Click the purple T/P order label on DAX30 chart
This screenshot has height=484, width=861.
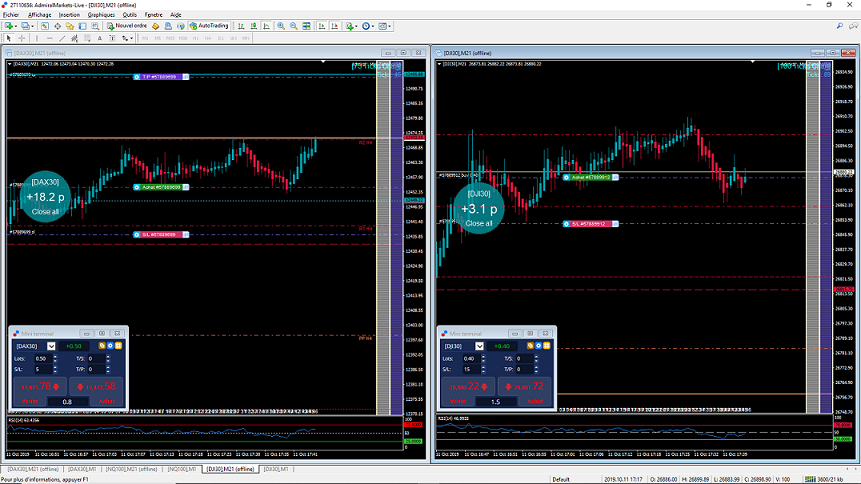click(x=161, y=77)
